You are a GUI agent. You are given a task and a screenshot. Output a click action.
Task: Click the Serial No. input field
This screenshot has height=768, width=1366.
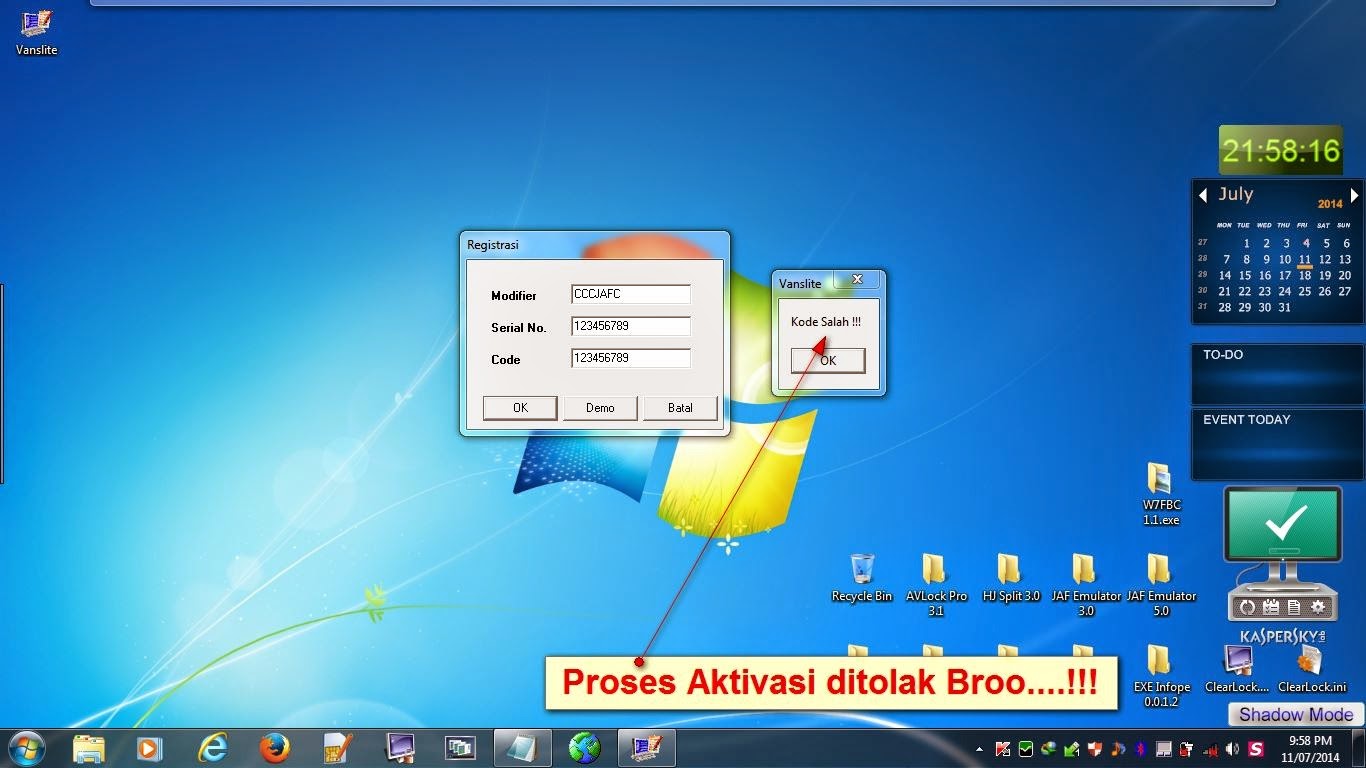point(631,326)
